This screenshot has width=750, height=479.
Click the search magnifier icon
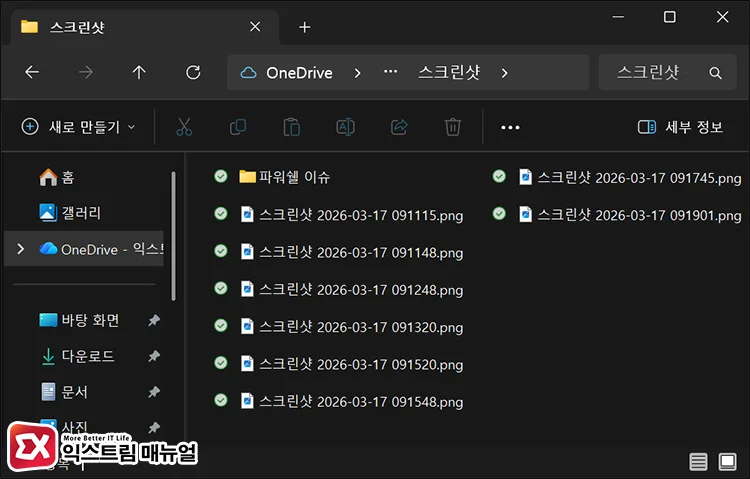coord(715,73)
